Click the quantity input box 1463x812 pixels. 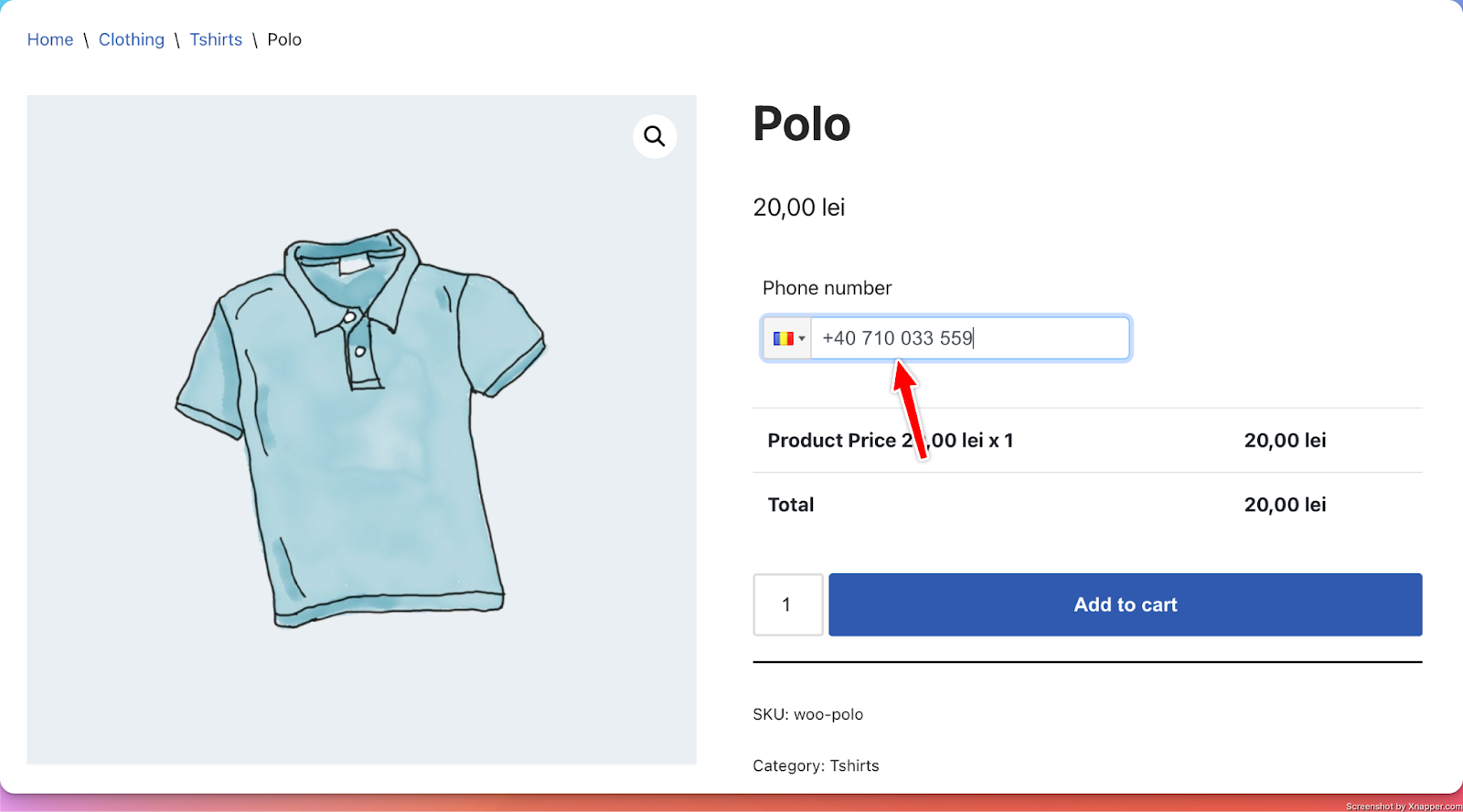point(787,604)
